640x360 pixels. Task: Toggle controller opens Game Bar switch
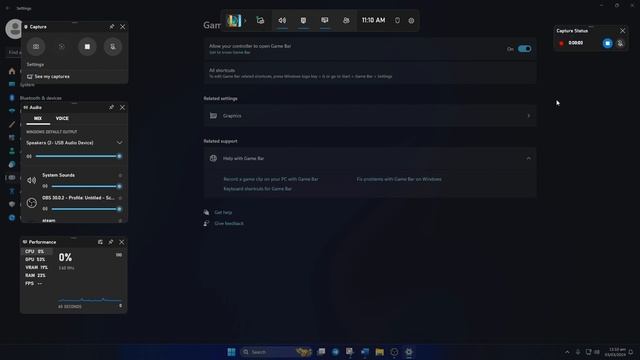click(524, 49)
